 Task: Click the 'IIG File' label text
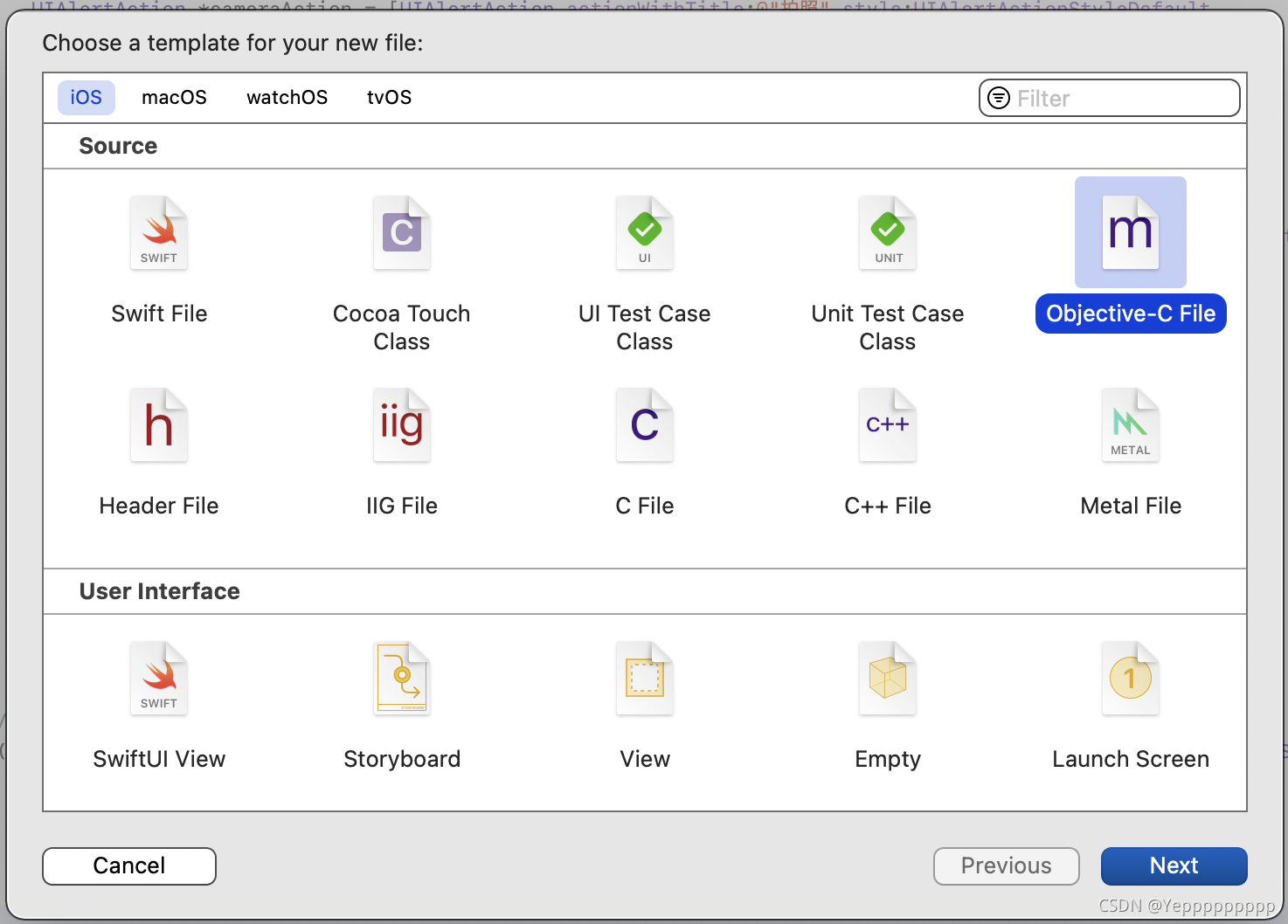pyautogui.click(x=402, y=506)
